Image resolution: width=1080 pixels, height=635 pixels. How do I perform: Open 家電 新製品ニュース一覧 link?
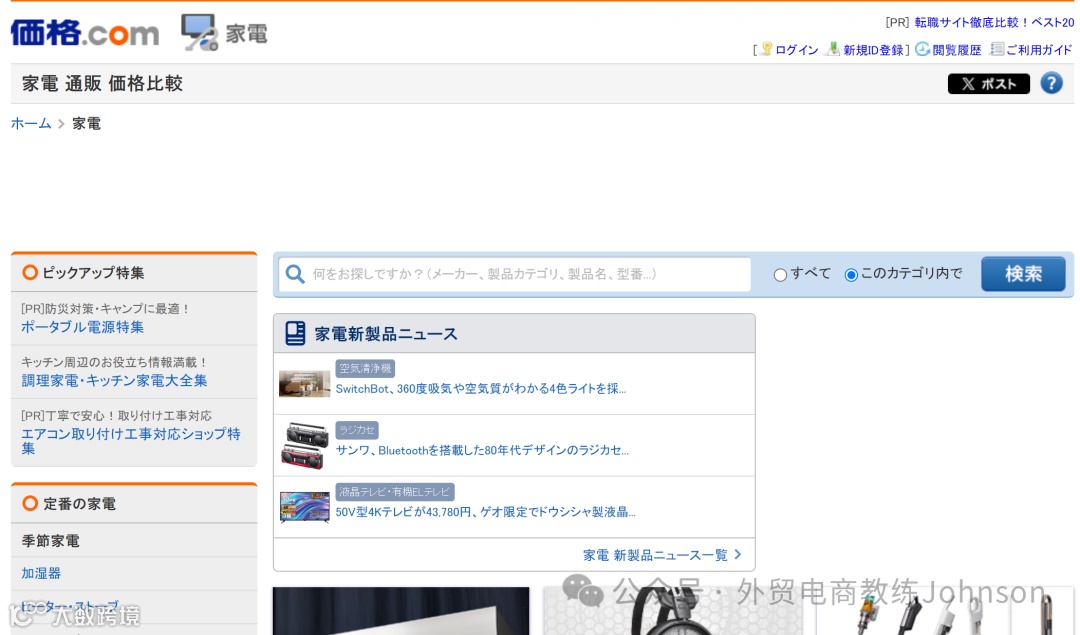(x=655, y=555)
